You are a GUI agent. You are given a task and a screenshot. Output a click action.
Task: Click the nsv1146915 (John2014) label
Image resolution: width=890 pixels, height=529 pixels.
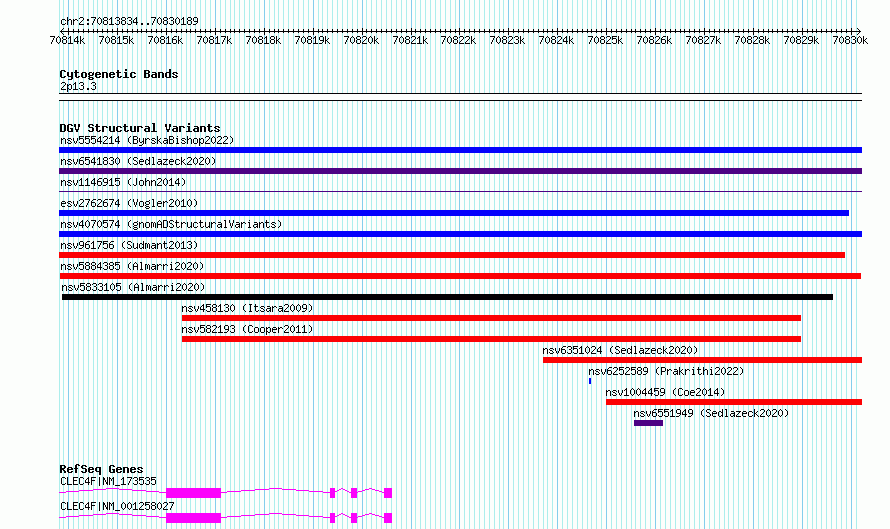coord(123,182)
